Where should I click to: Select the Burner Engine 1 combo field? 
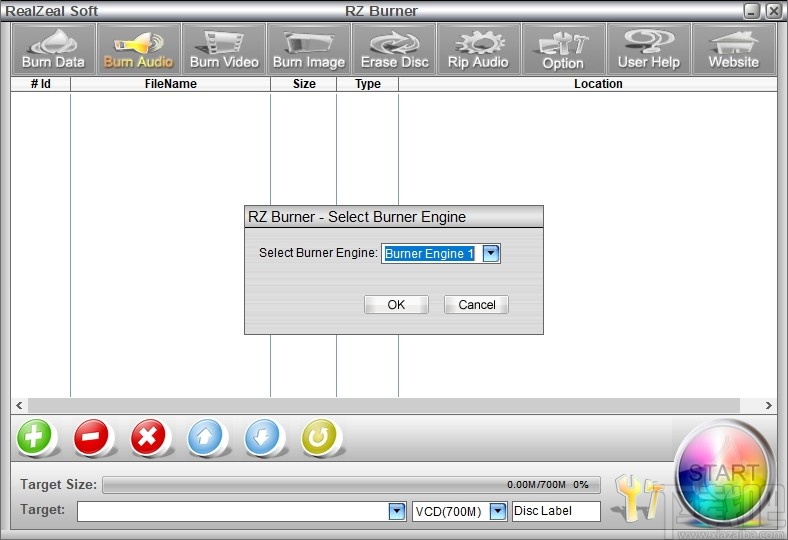click(441, 253)
